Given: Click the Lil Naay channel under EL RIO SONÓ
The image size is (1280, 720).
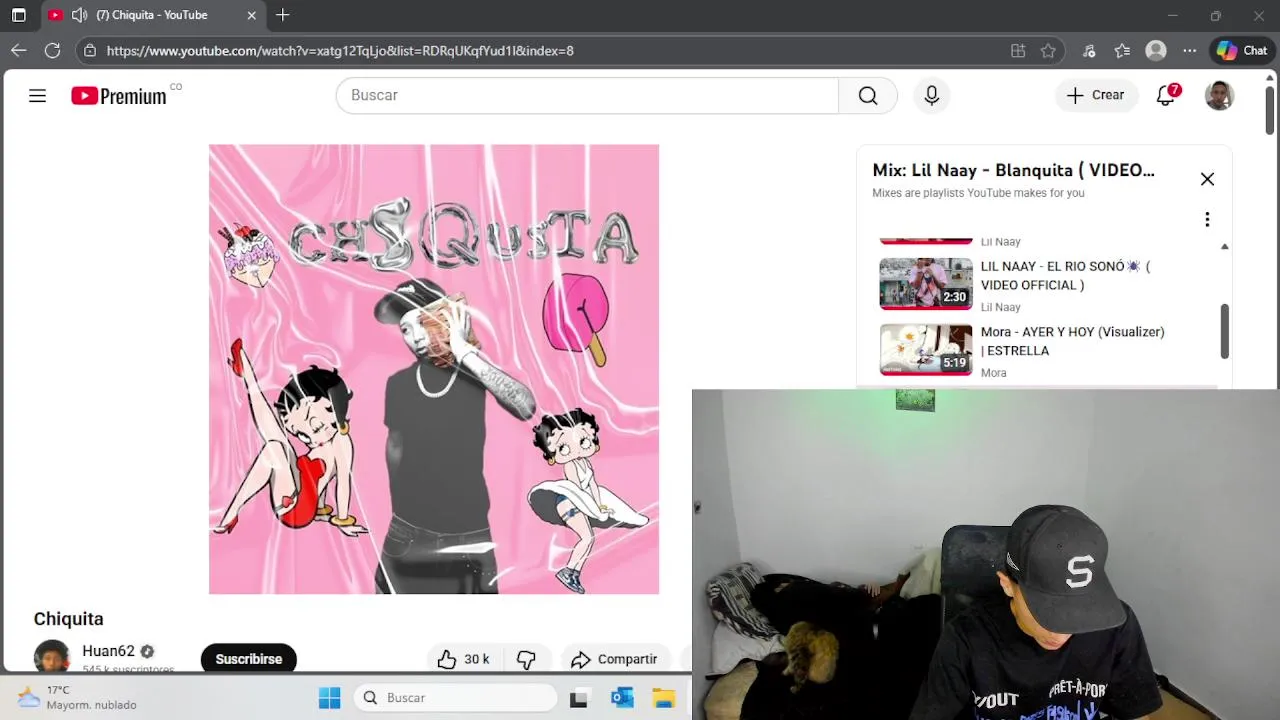Looking at the screenshot, I should pos(1001,307).
